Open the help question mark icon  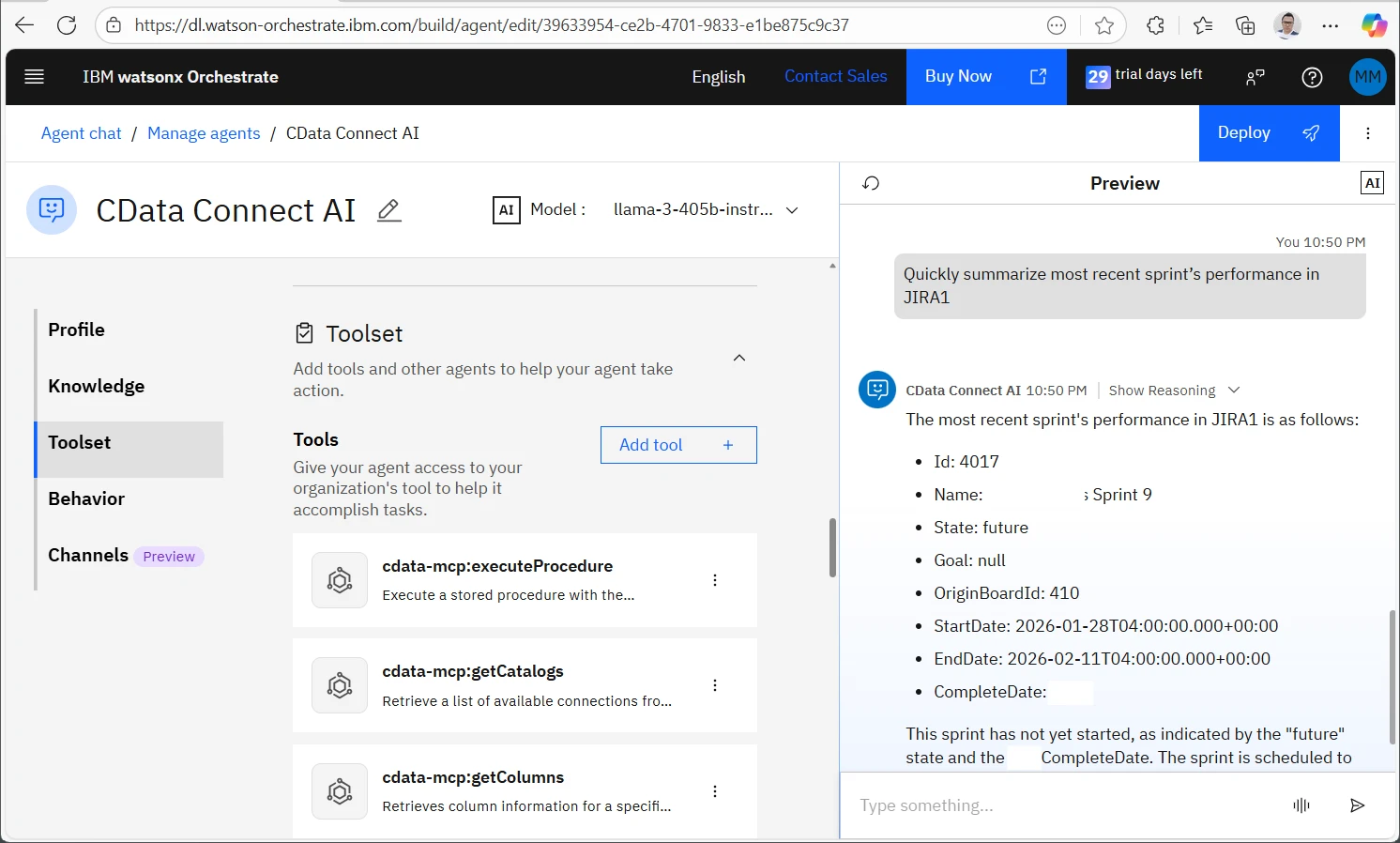[1312, 77]
